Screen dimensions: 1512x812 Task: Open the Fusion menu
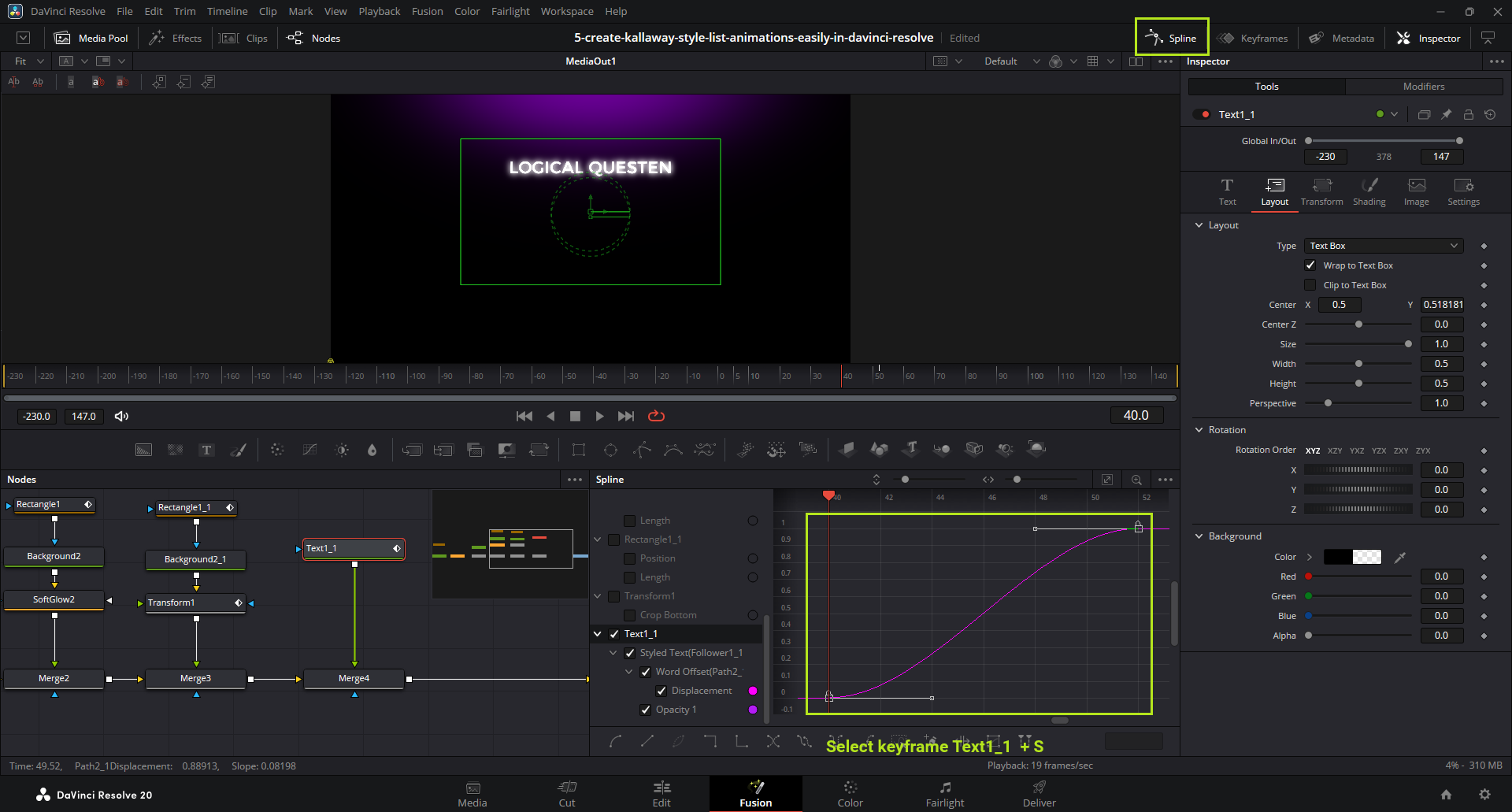[427, 11]
